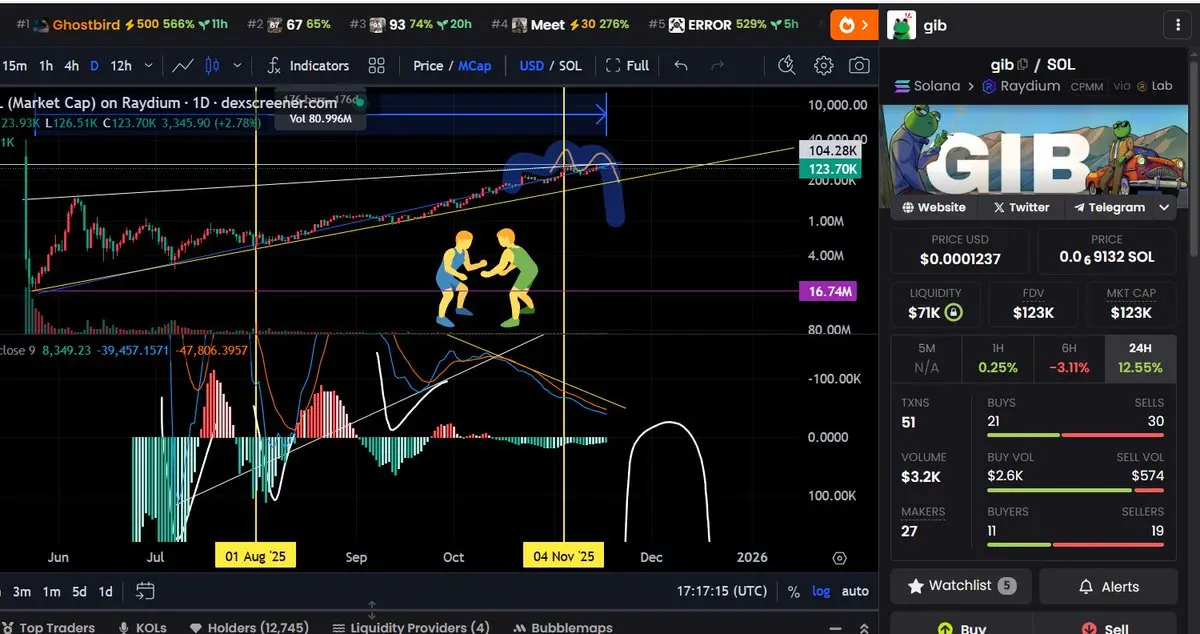
Task: Open the timezone selector 17:17:15 (UTC)
Action: pos(723,591)
